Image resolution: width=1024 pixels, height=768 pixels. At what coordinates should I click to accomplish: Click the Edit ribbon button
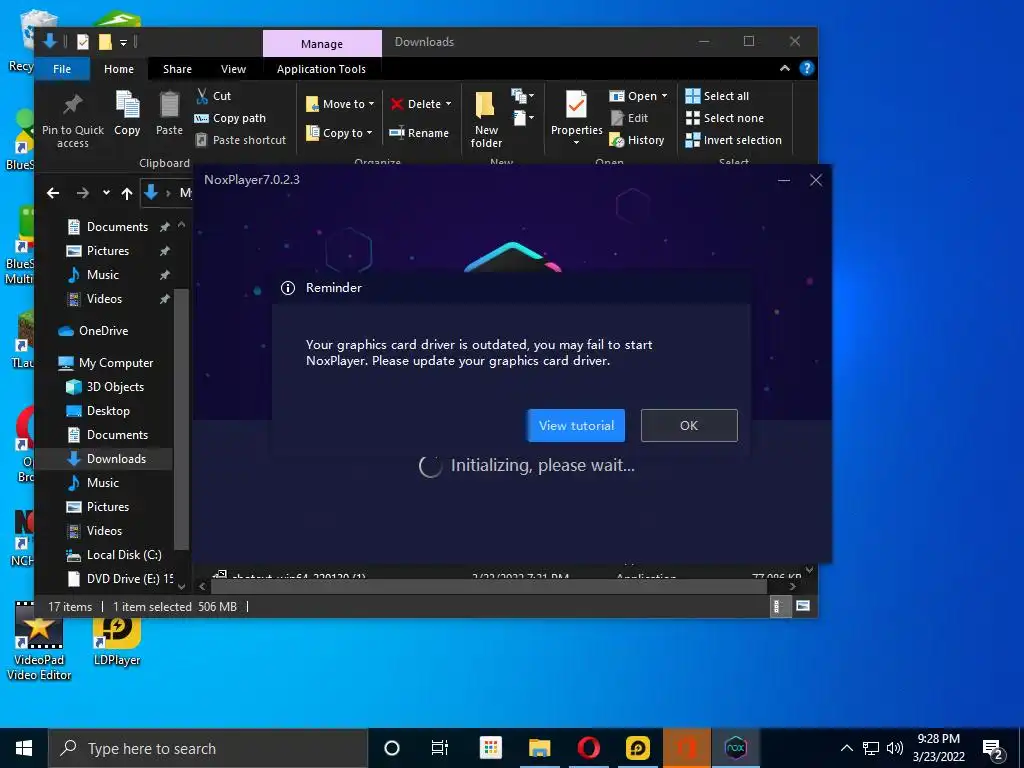(630, 118)
